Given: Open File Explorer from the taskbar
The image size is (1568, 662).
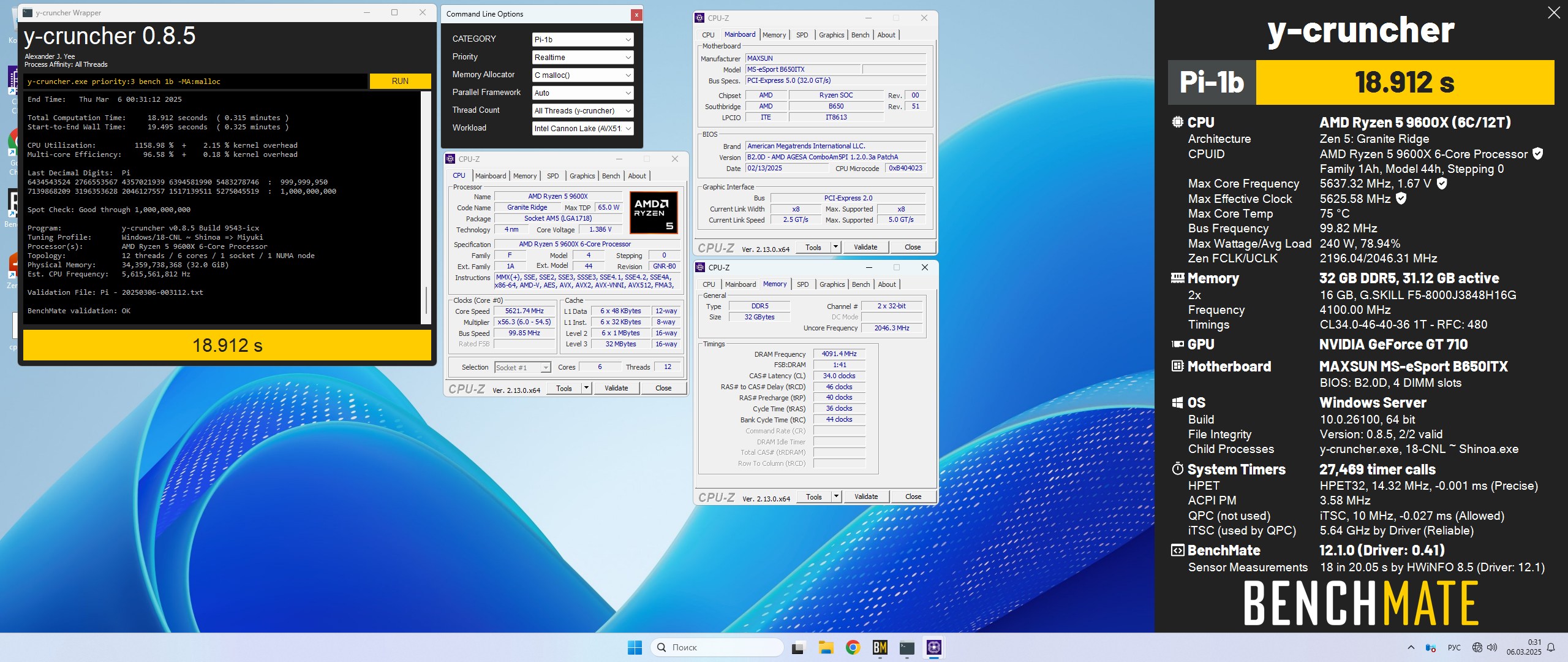Looking at the screenshot, I should (826, 647).
